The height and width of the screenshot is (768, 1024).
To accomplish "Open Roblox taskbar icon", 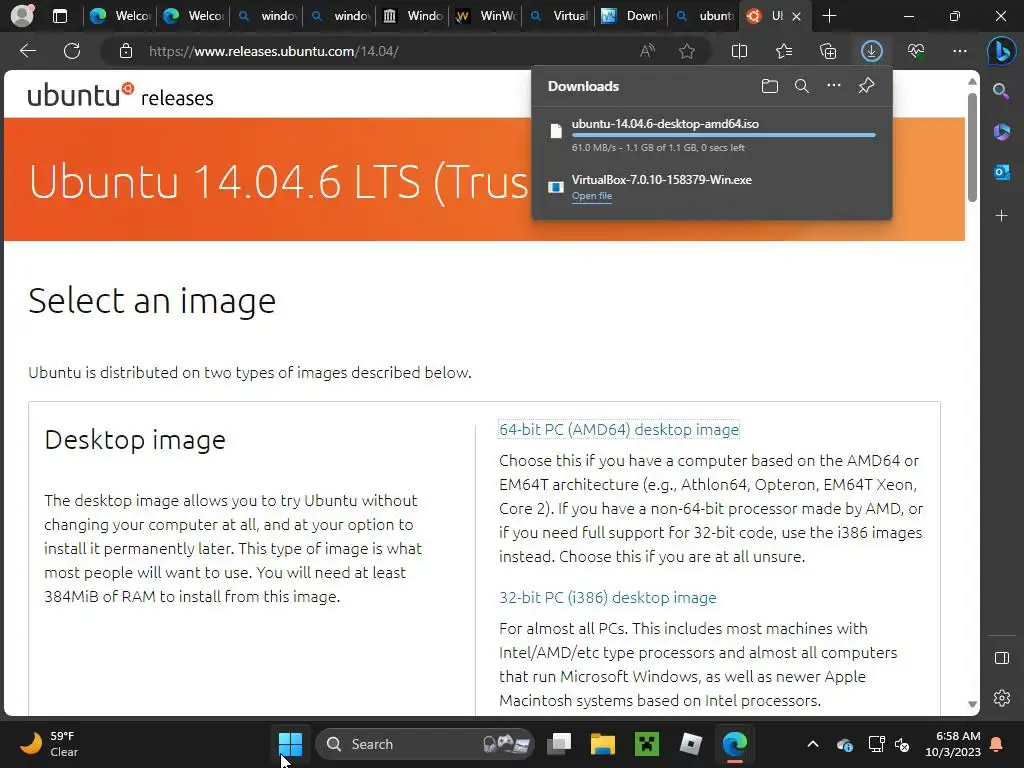I will click(x=690, y=744).
